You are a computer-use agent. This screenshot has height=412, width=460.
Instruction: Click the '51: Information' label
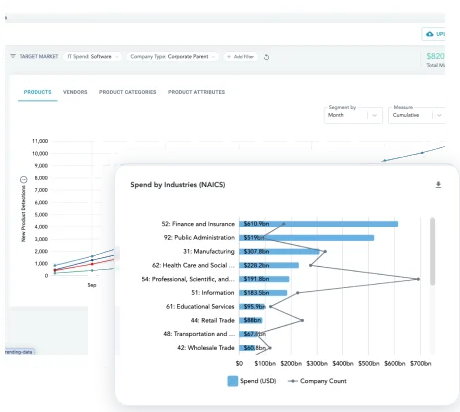[213, 293]
